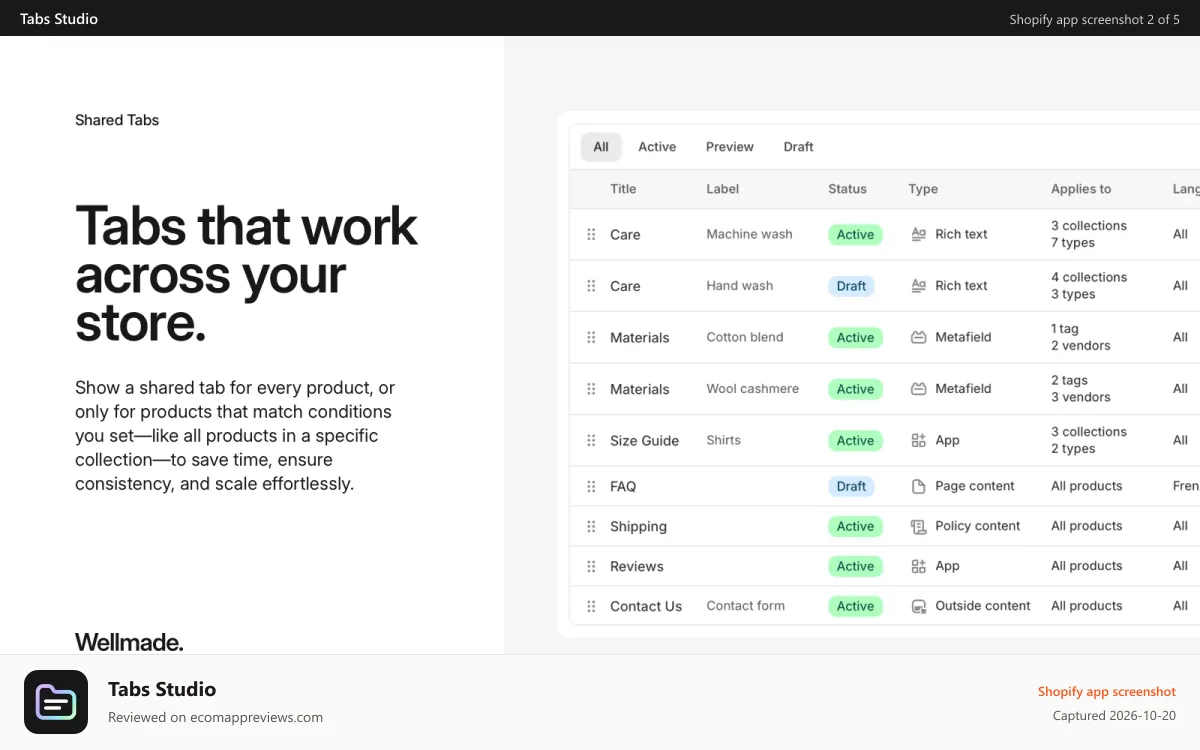Click the 1 tag 2 vendors cell
The height and width of the screenshot is (750, 1200).
click(x=1081, y=337)
